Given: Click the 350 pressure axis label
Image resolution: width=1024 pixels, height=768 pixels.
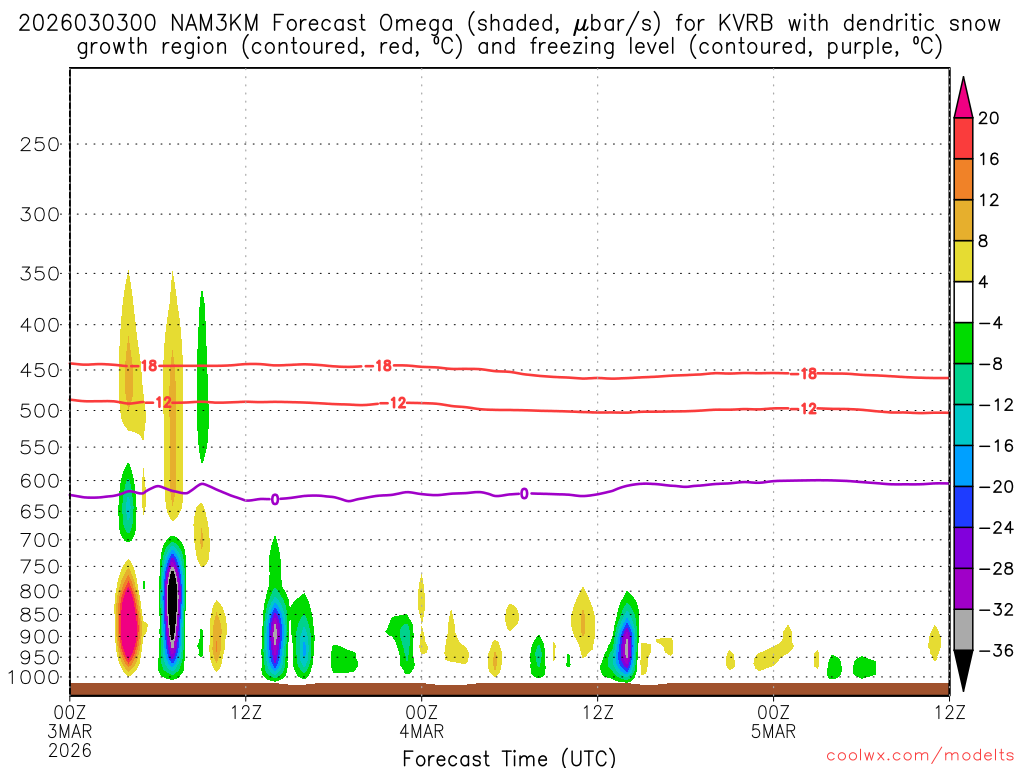Looking at the screenshot, I should (x=40, y=274).
